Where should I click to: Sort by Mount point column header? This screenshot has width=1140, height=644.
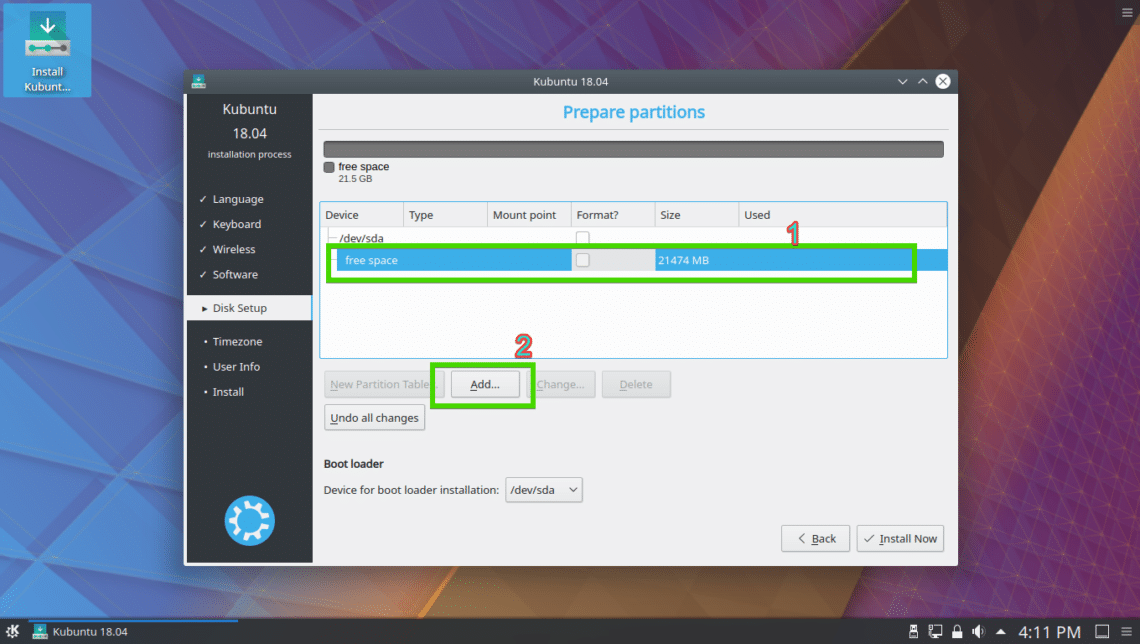point(529,214)
